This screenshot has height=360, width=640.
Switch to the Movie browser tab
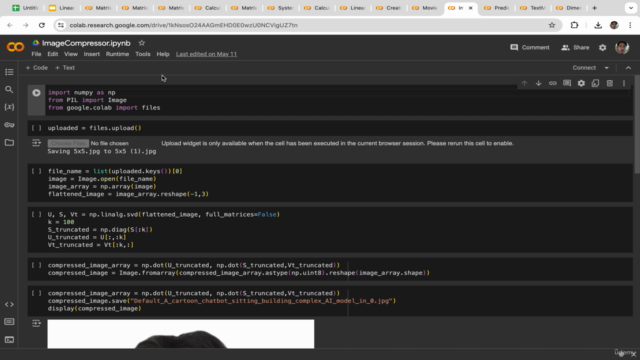click(424, 8)
